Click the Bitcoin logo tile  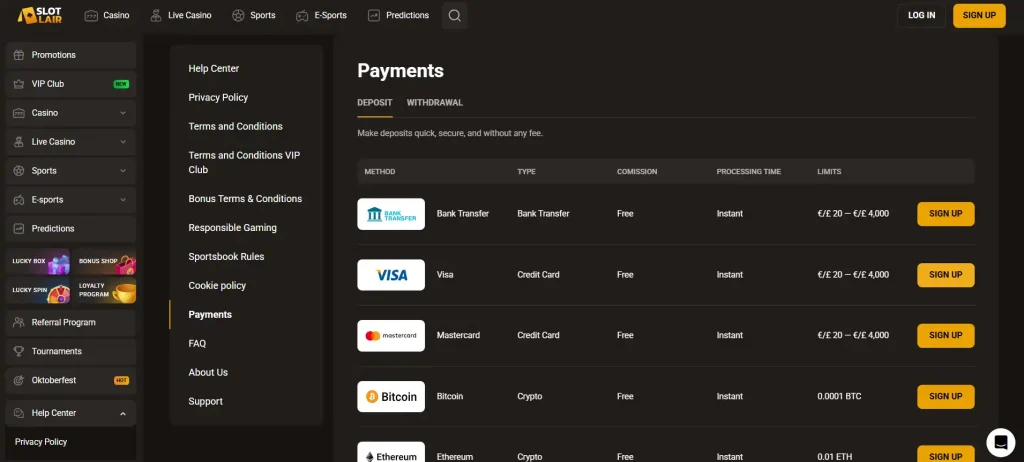(391, 396)
